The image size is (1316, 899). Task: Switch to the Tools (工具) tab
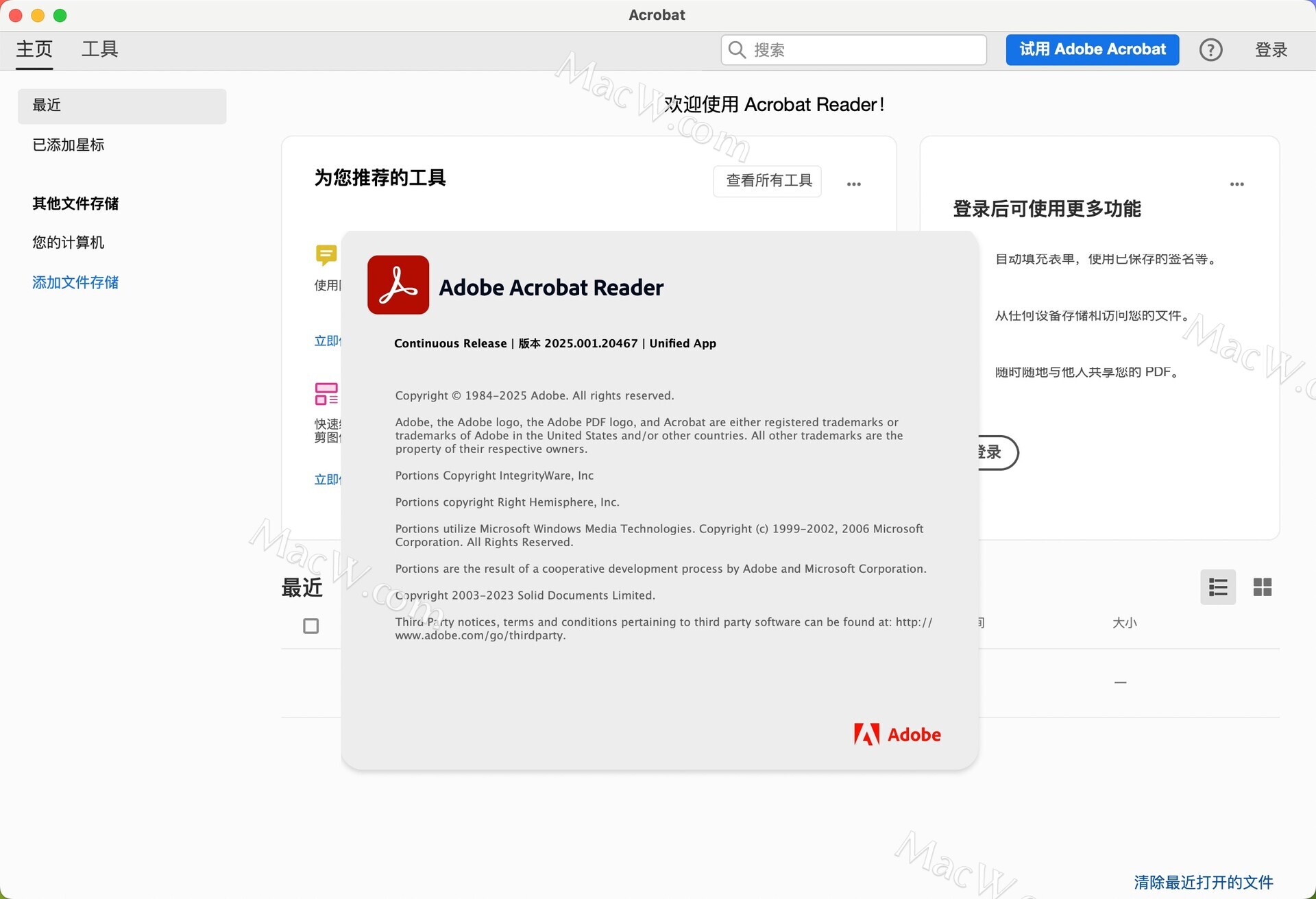[100, 49]
